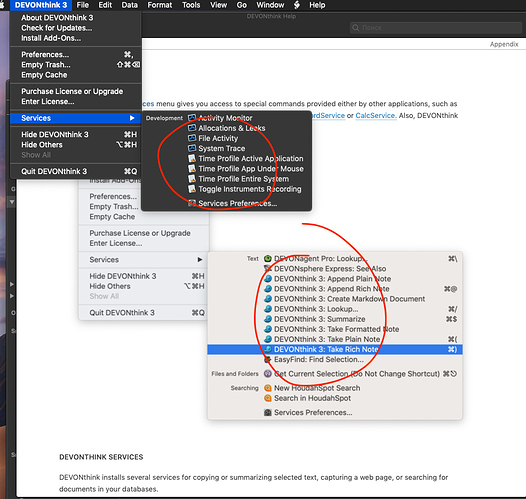This screenshot has height=499, width=526.
Task: Open the File menu
Action: click(x=83, y=5)
